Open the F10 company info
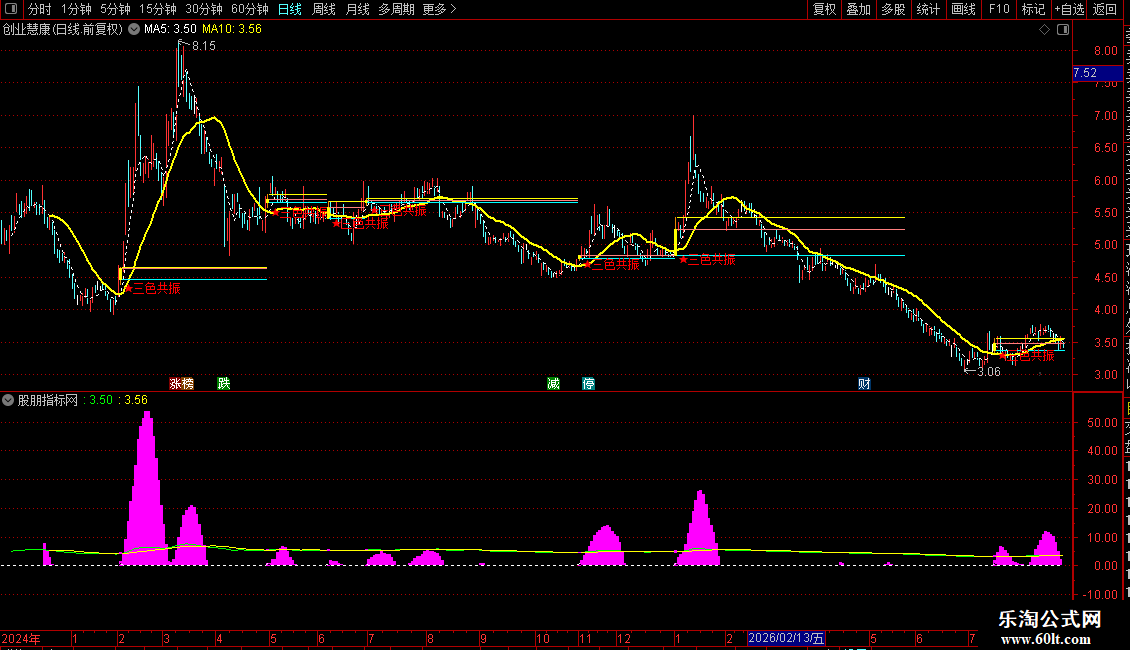The height and width of the screenshot is (650, 1130). click(x=999, y=9)
